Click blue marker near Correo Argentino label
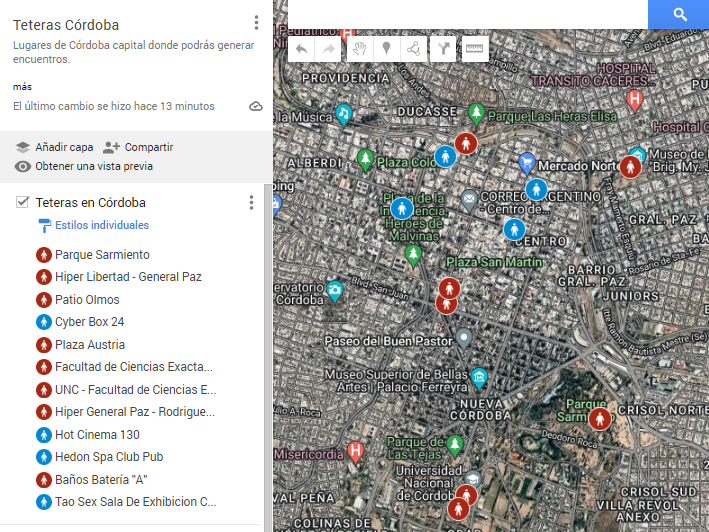The width and height of the screenshot is (709, 532). 536,189
